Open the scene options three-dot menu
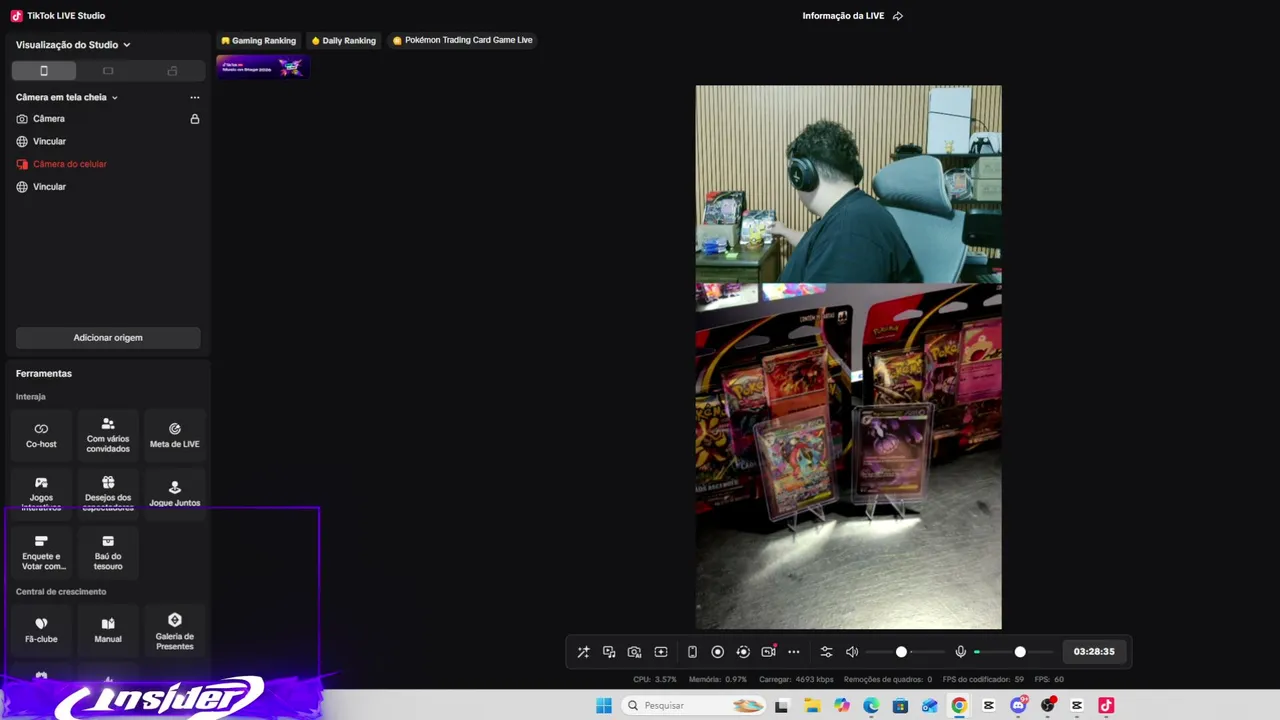 (195, 97)
